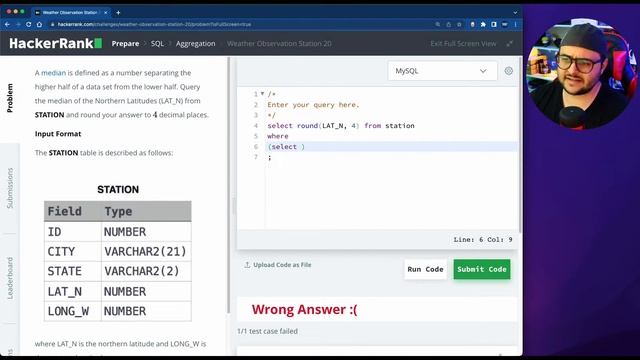Go to Prepare in breadcrumb
The width and height of the screenshot is (640, 360).
pos(125,44)
